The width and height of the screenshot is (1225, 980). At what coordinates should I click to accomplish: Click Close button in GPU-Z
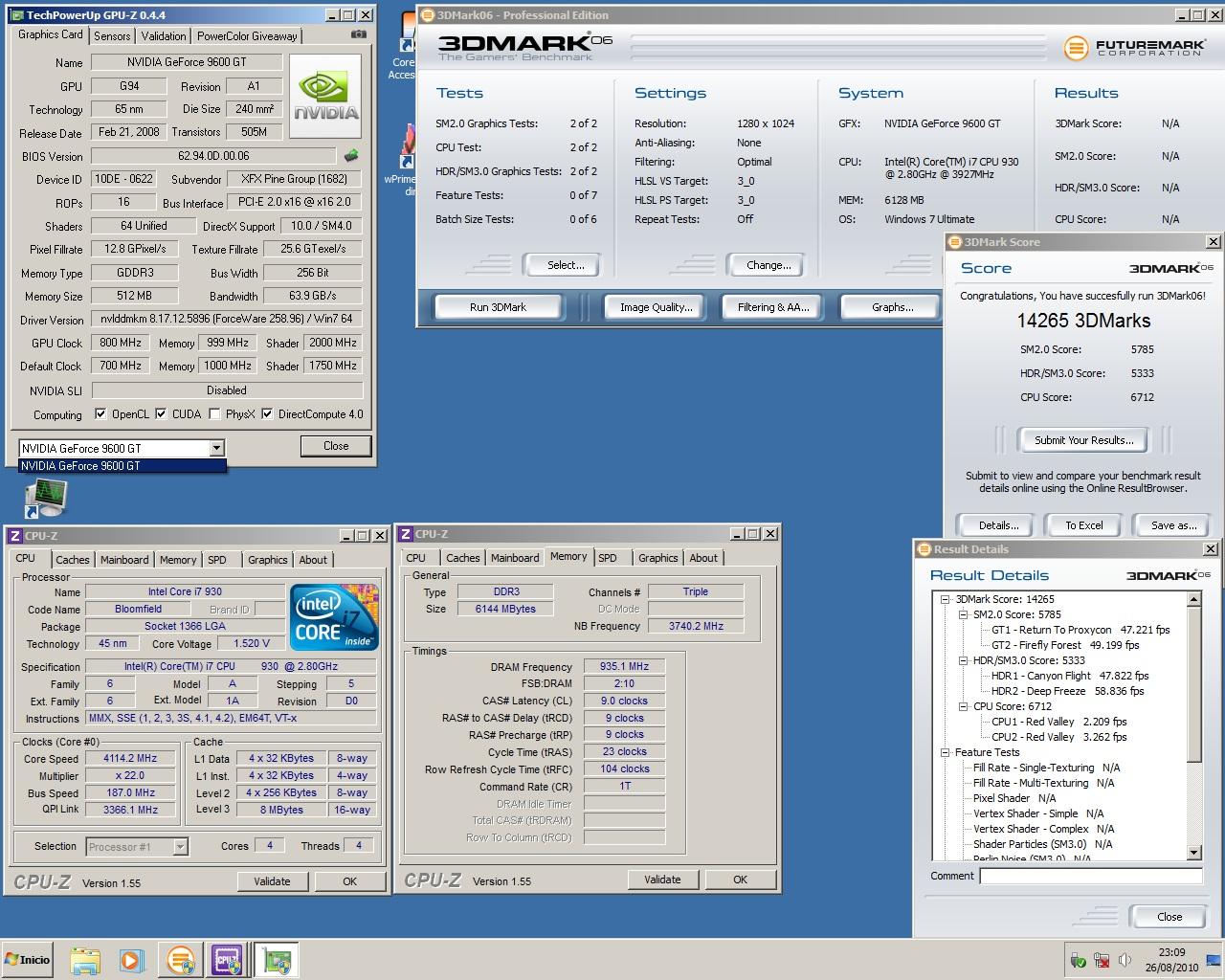pos(336,446)
